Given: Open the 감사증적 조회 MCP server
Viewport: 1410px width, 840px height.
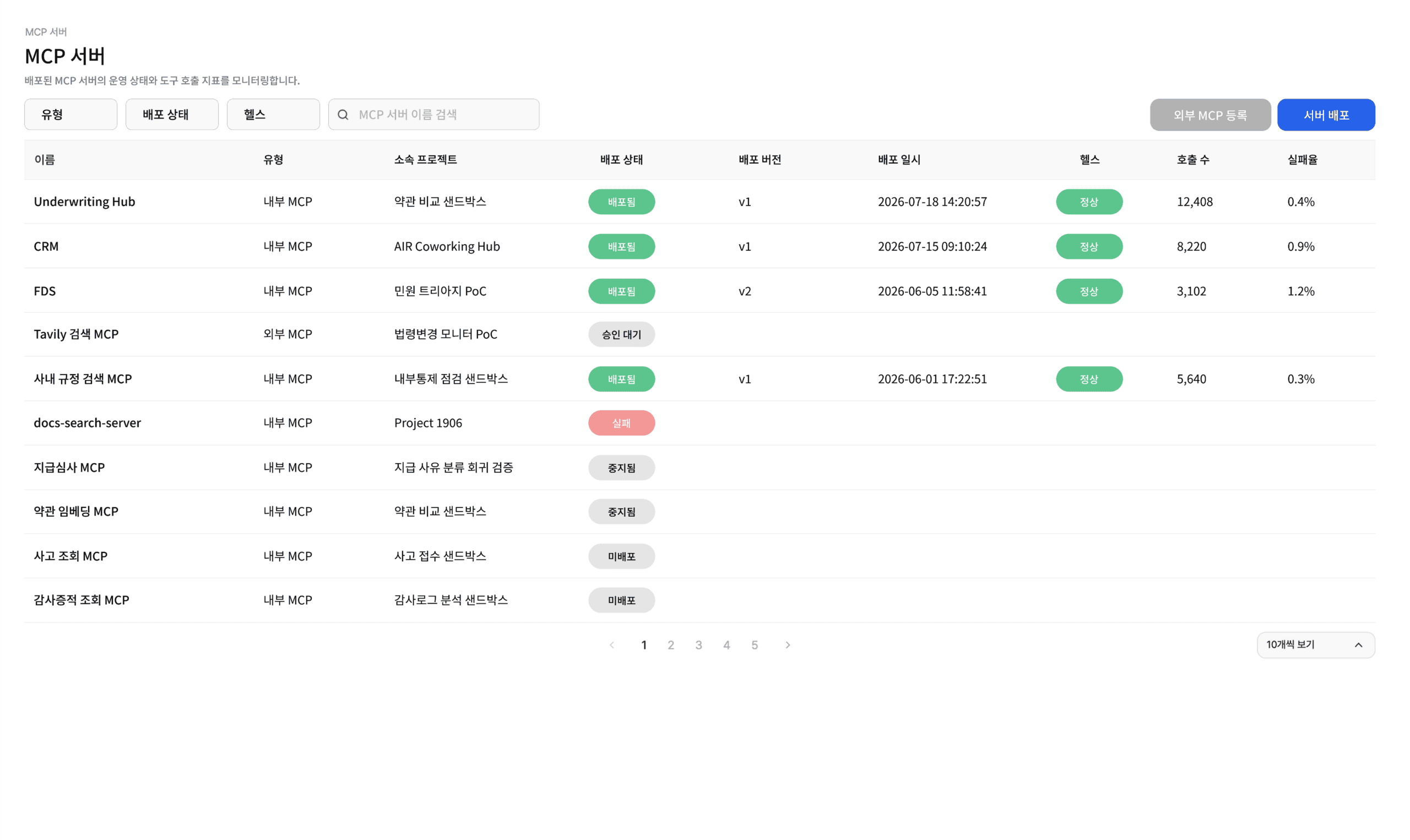Looking at the screenshot, I should pyautogui.click(x=82, y=600).
